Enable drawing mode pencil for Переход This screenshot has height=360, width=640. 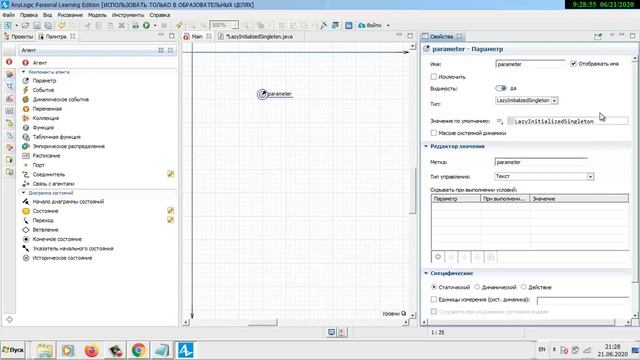(171, 220)
